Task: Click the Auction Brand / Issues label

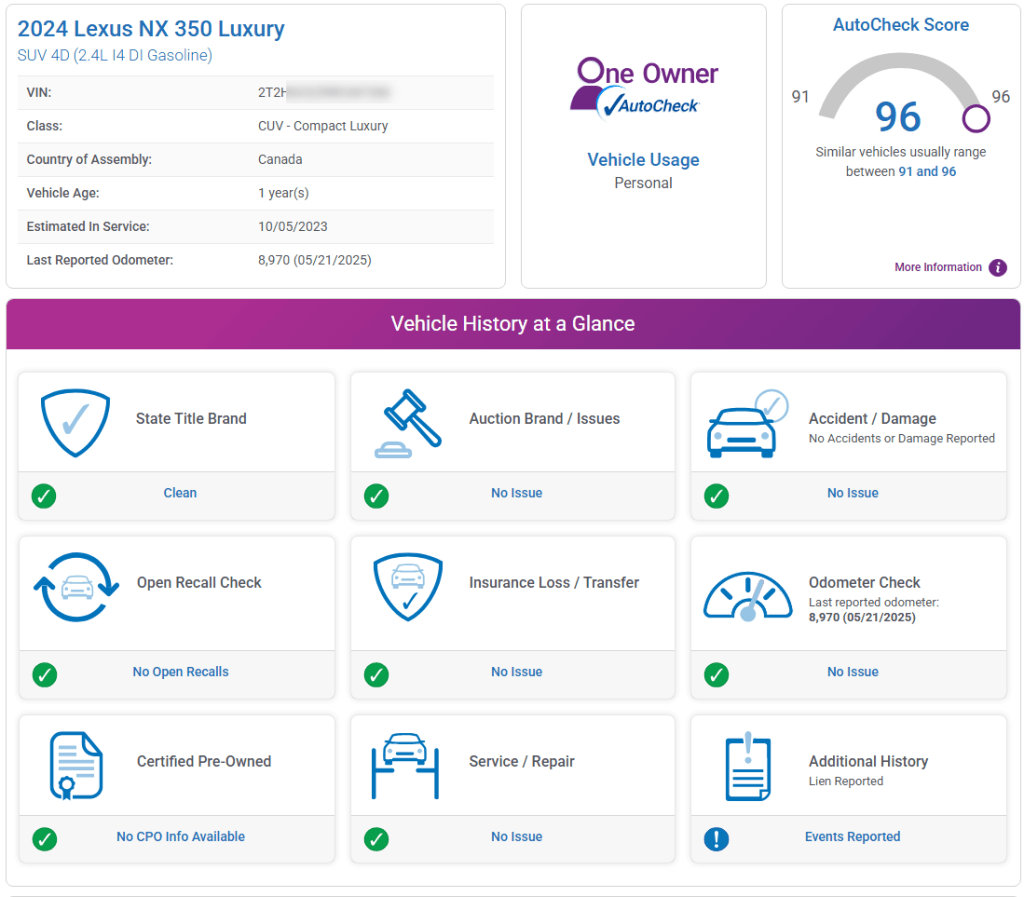Action: [x=545, y=418]
